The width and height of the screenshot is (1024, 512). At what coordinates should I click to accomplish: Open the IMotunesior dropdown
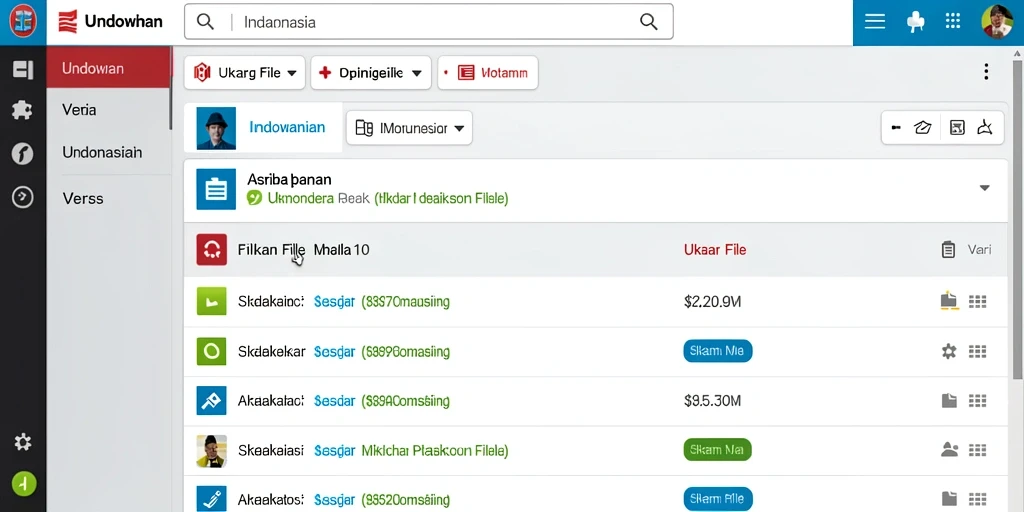(x=409, y=128)
